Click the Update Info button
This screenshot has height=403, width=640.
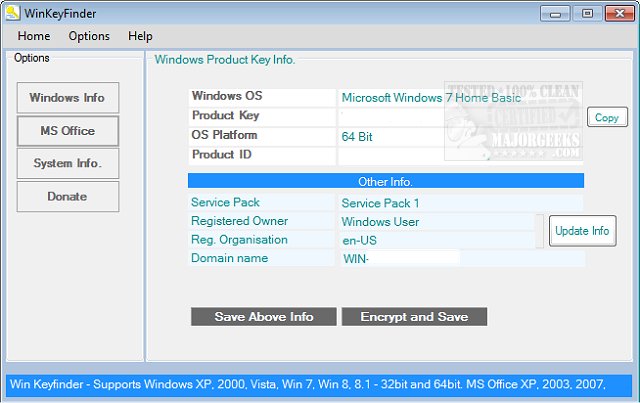click(x=582, y=231)
